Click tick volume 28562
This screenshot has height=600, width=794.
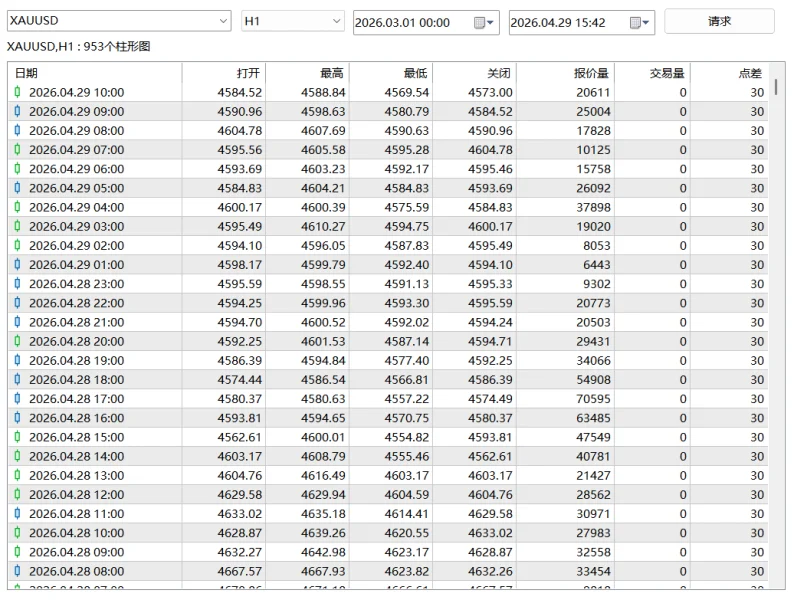pos(593,495)
